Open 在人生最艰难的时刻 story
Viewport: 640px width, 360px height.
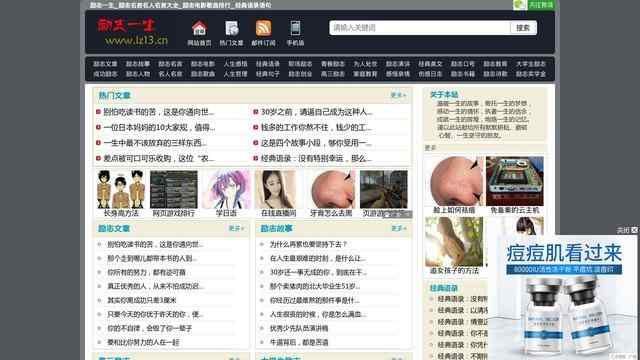(x=318, y=258)
